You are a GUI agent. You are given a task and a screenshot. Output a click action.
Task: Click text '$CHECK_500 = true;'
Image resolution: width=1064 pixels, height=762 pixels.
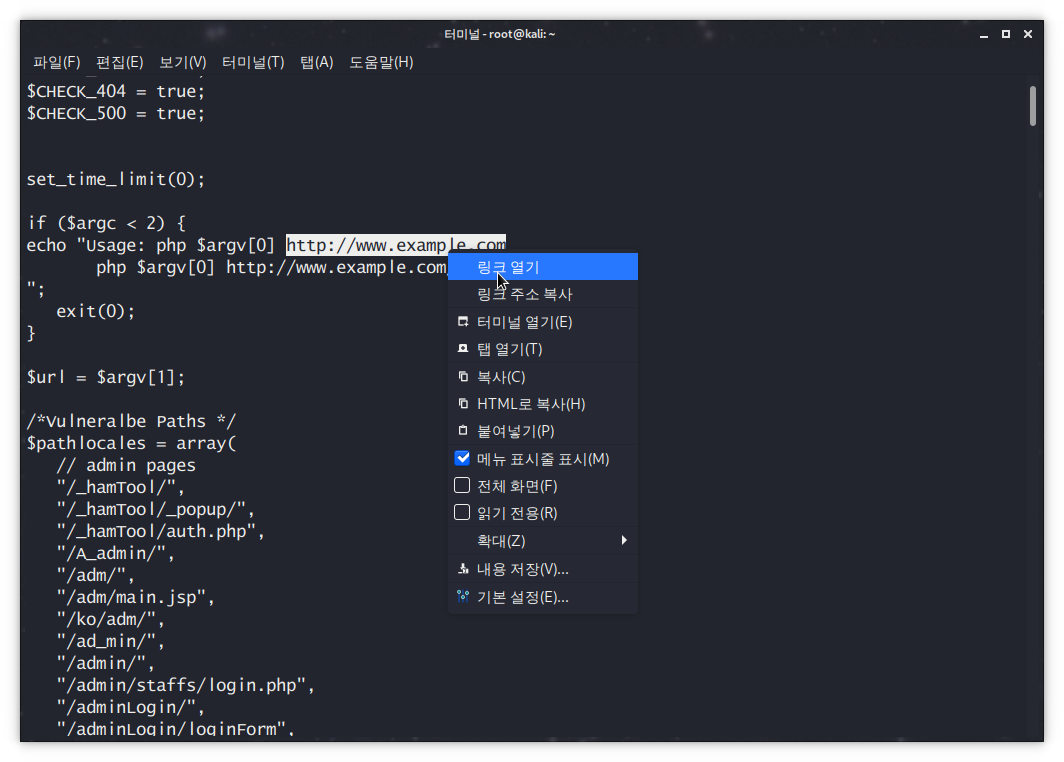(115, 113)
